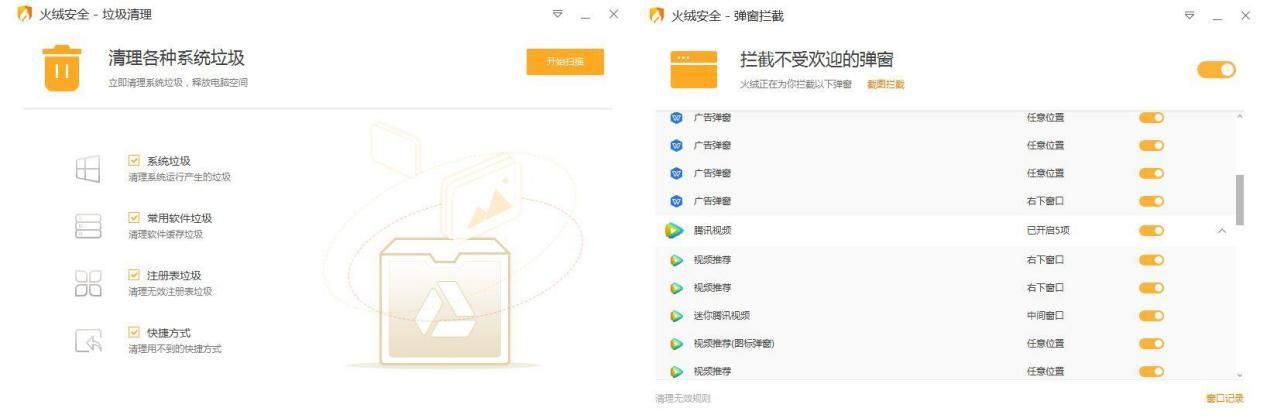Image resolution: width=1267 pixels, height=418 pixels.
Task: Click the four-squares icon beside 注册表垃圾
Action: click(89, 283)
